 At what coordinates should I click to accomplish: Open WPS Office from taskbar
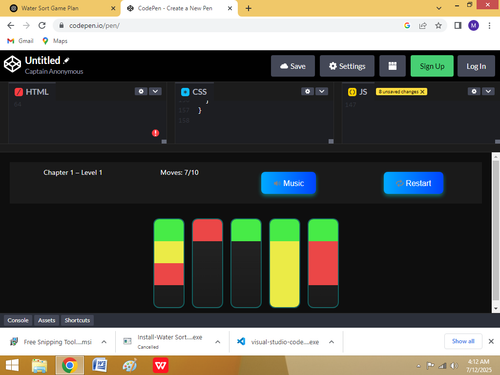(x=160, y=366)
